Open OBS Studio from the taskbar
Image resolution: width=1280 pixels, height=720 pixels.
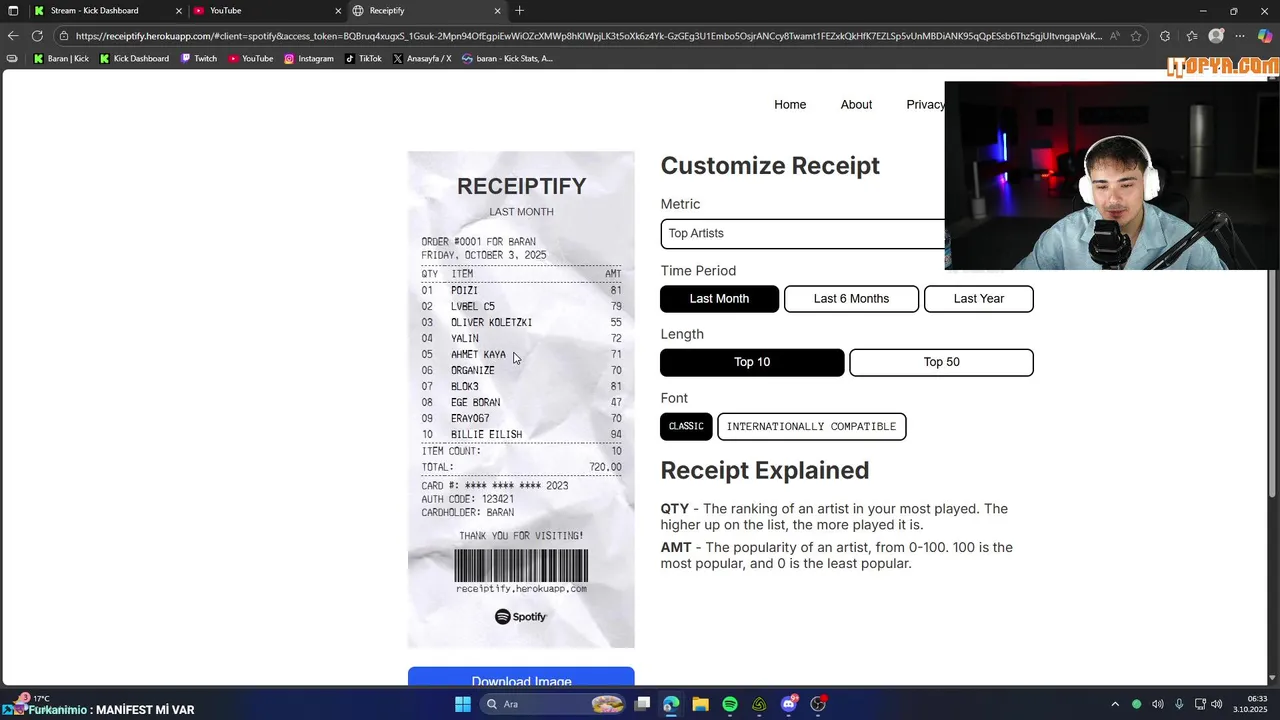tap(818, 704)
